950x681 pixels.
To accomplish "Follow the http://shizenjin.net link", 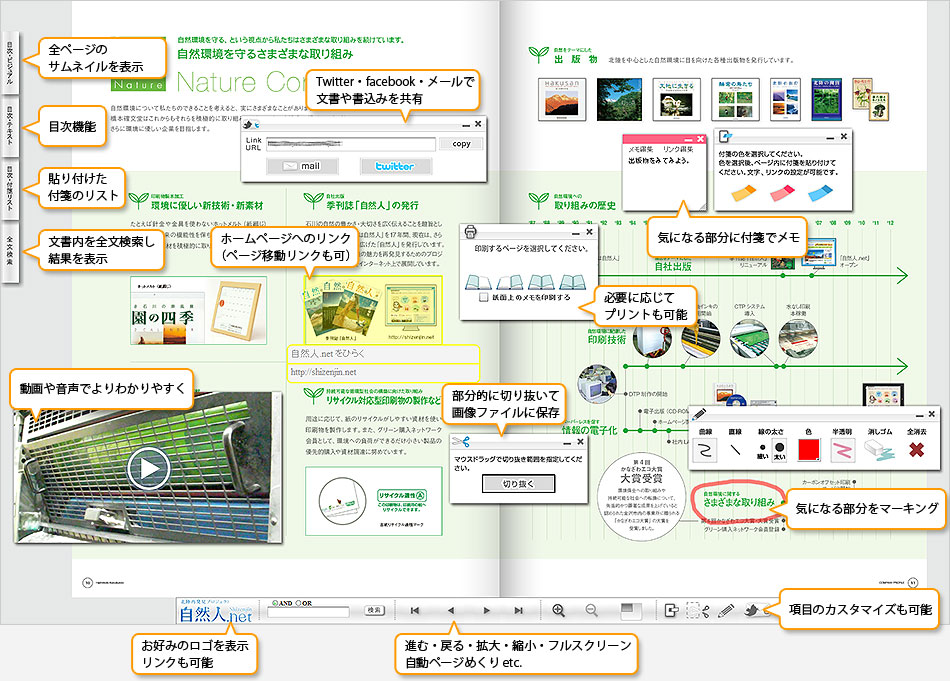I will click(383, 372).
